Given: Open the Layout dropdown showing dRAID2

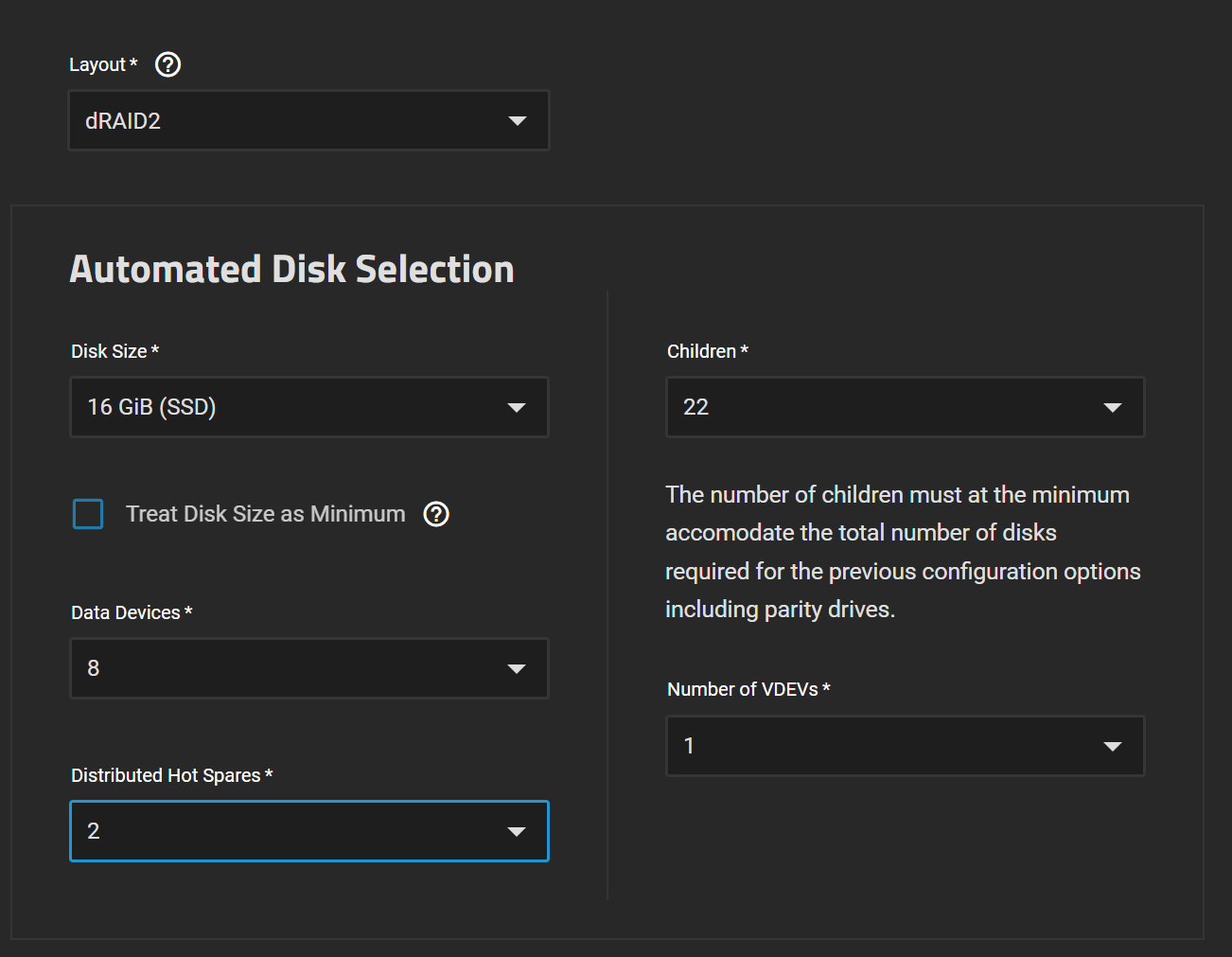Looking at the screenshot, I should 309,120.
